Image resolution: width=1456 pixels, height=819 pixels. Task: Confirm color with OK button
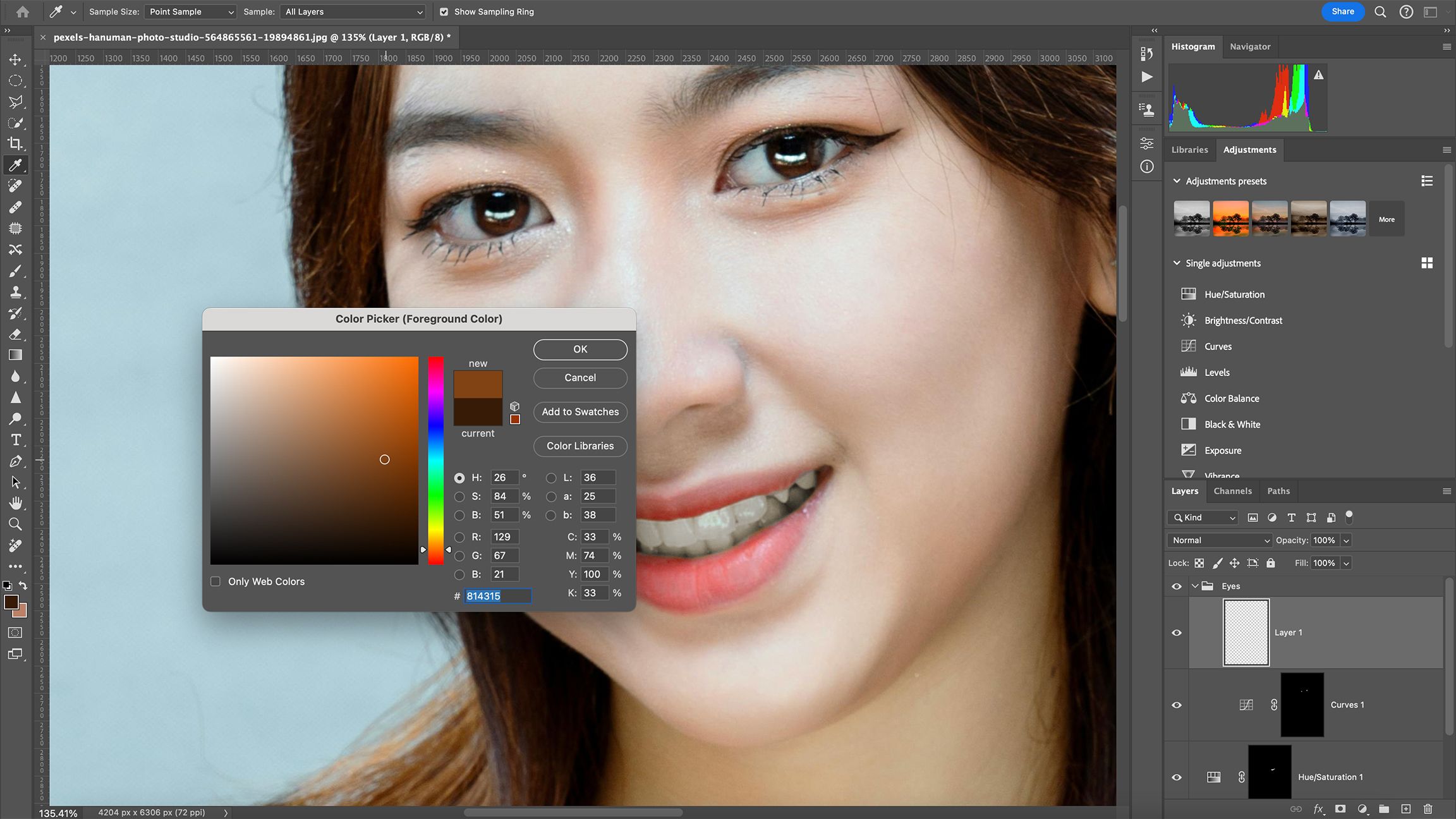pyautogui.click(x=580, y=349)
